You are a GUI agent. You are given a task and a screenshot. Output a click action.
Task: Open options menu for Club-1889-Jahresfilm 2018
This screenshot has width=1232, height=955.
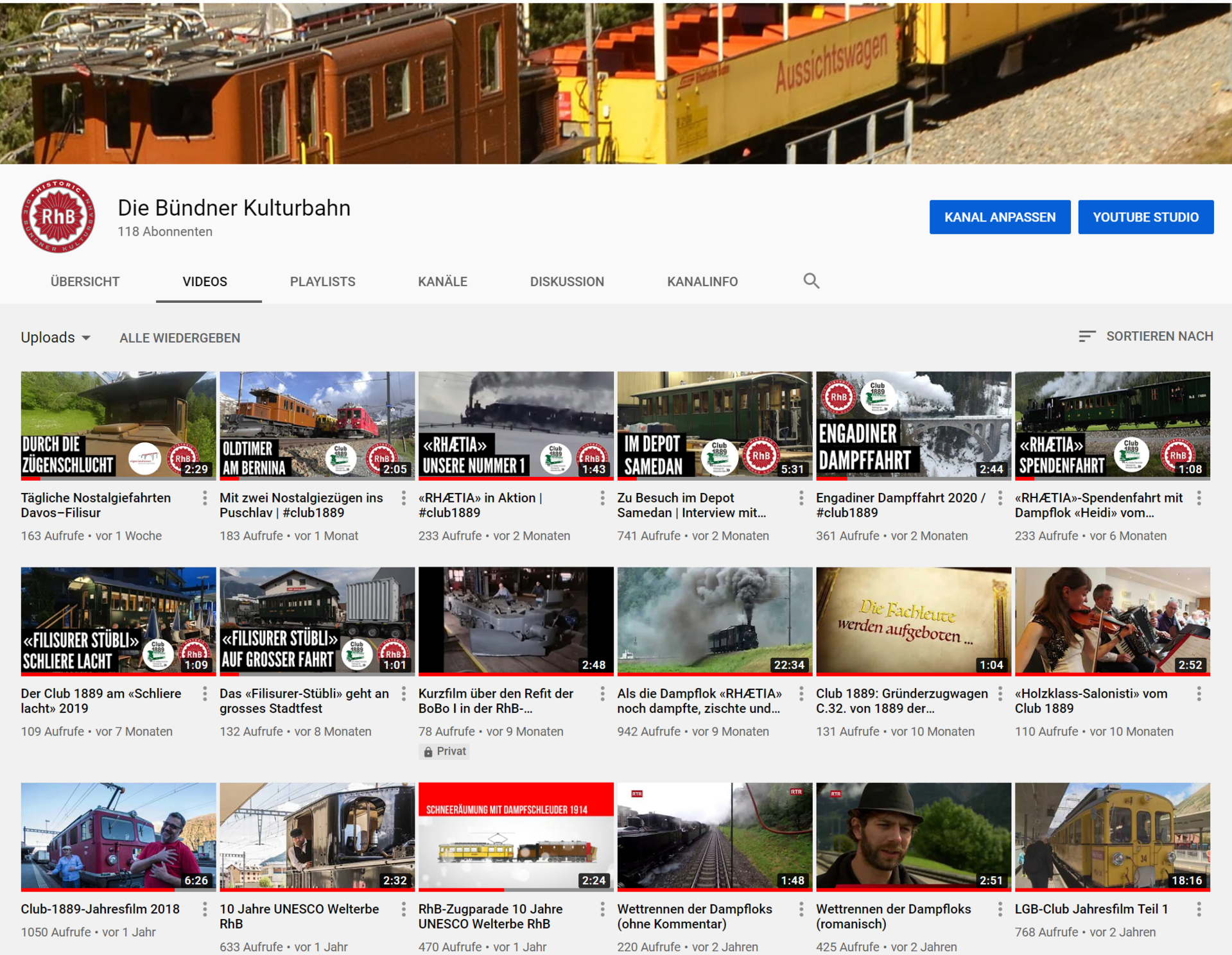205,909
